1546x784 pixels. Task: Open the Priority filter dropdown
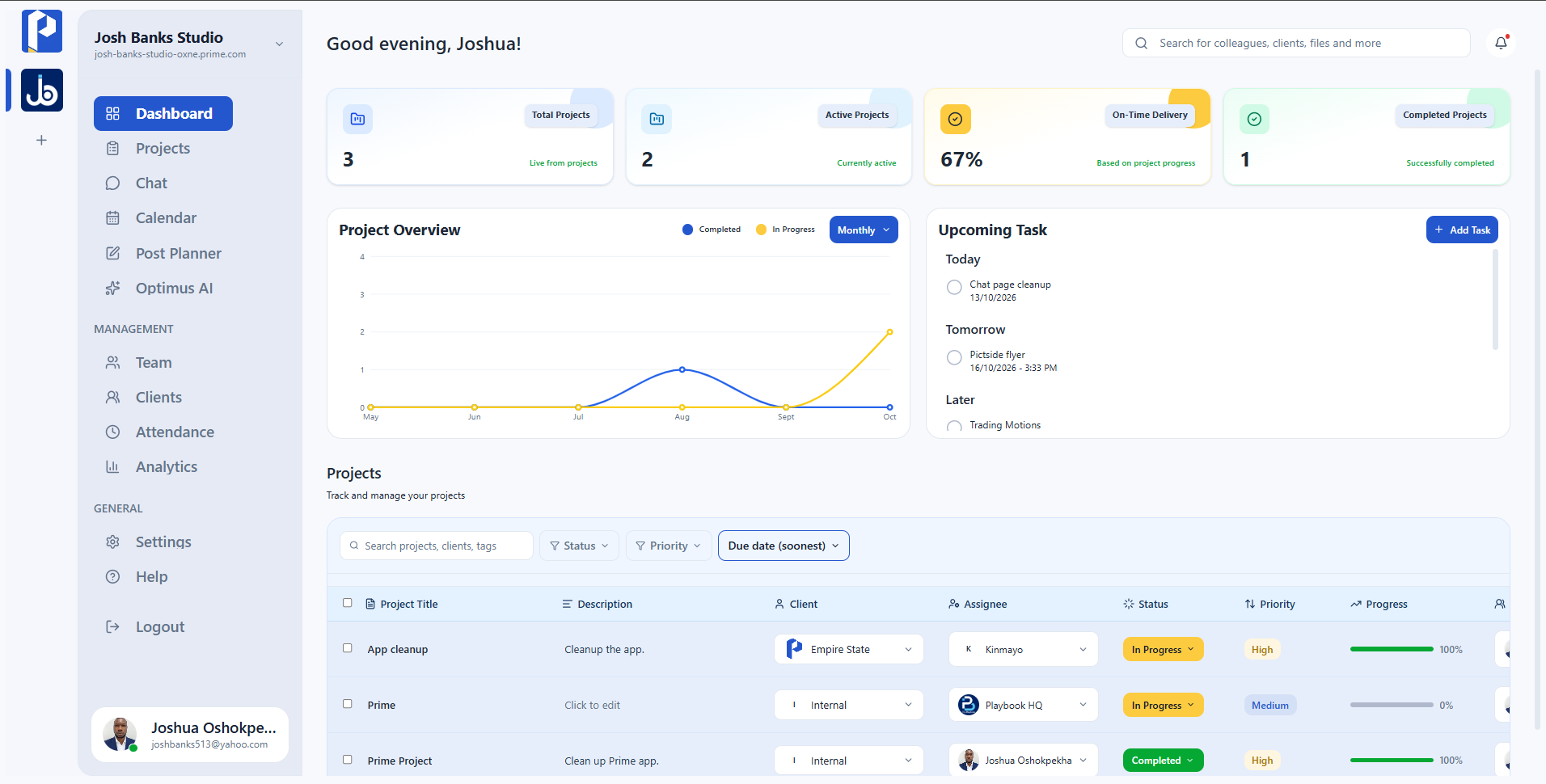click(669, 546)
